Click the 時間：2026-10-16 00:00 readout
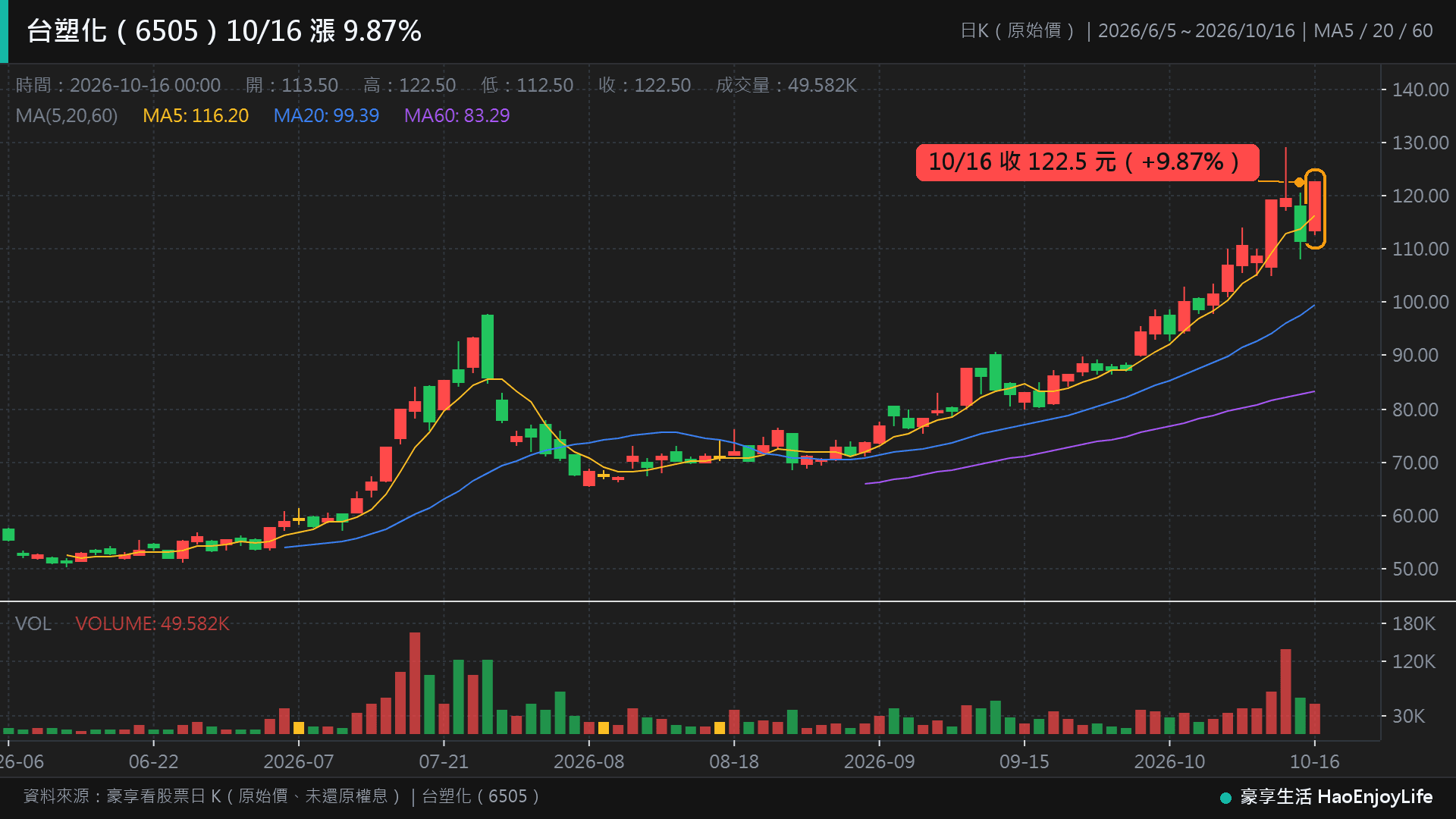Screen dimensions: 1456x819 (118, 85)
